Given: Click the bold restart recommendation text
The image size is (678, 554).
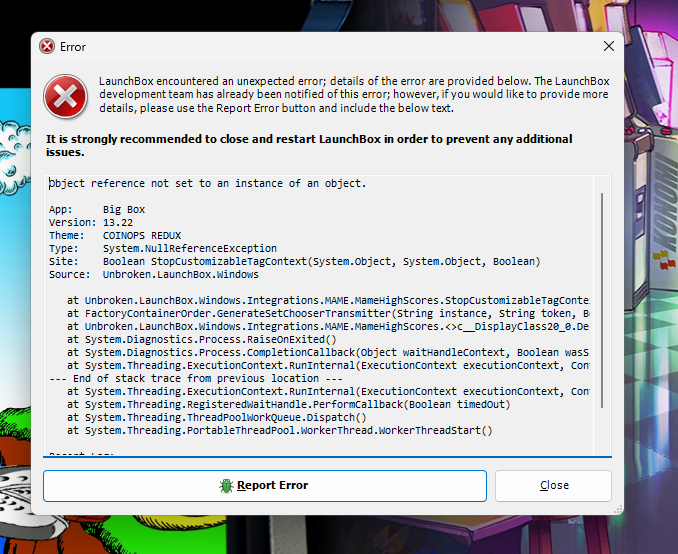Looking at the screenshot, I should 309,145.
